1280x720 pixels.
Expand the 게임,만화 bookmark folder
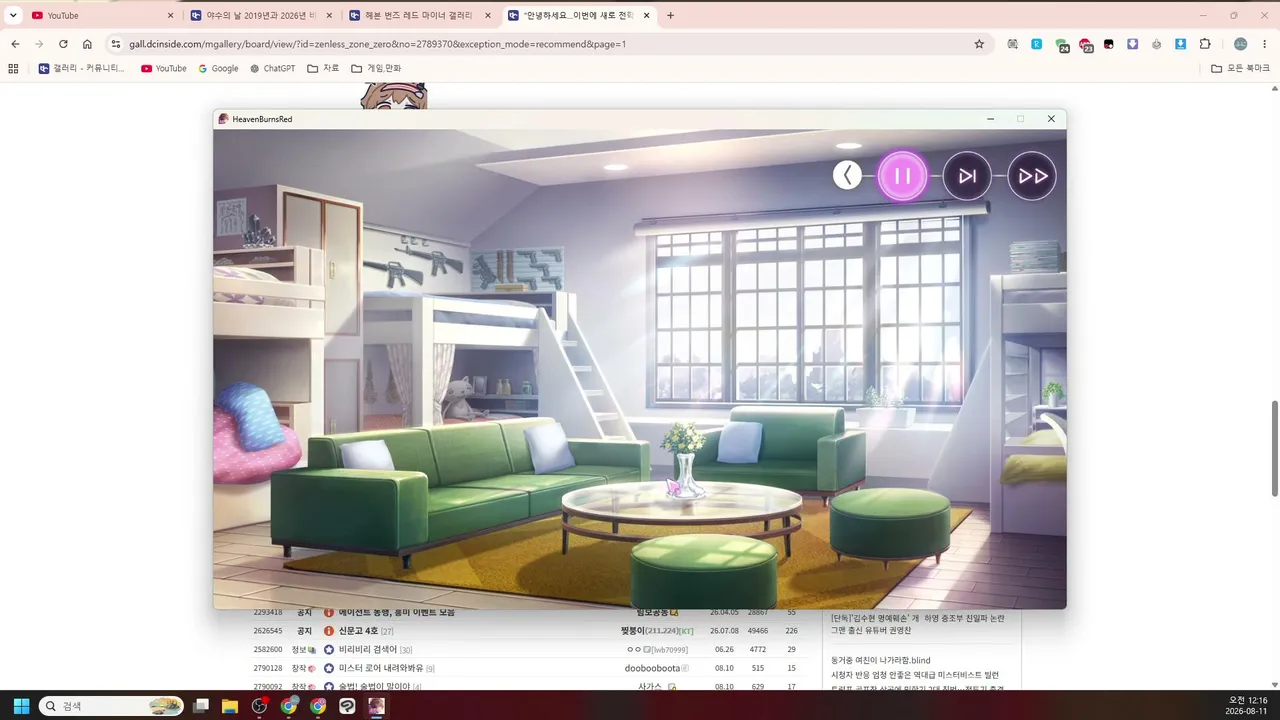pos(376,68)
